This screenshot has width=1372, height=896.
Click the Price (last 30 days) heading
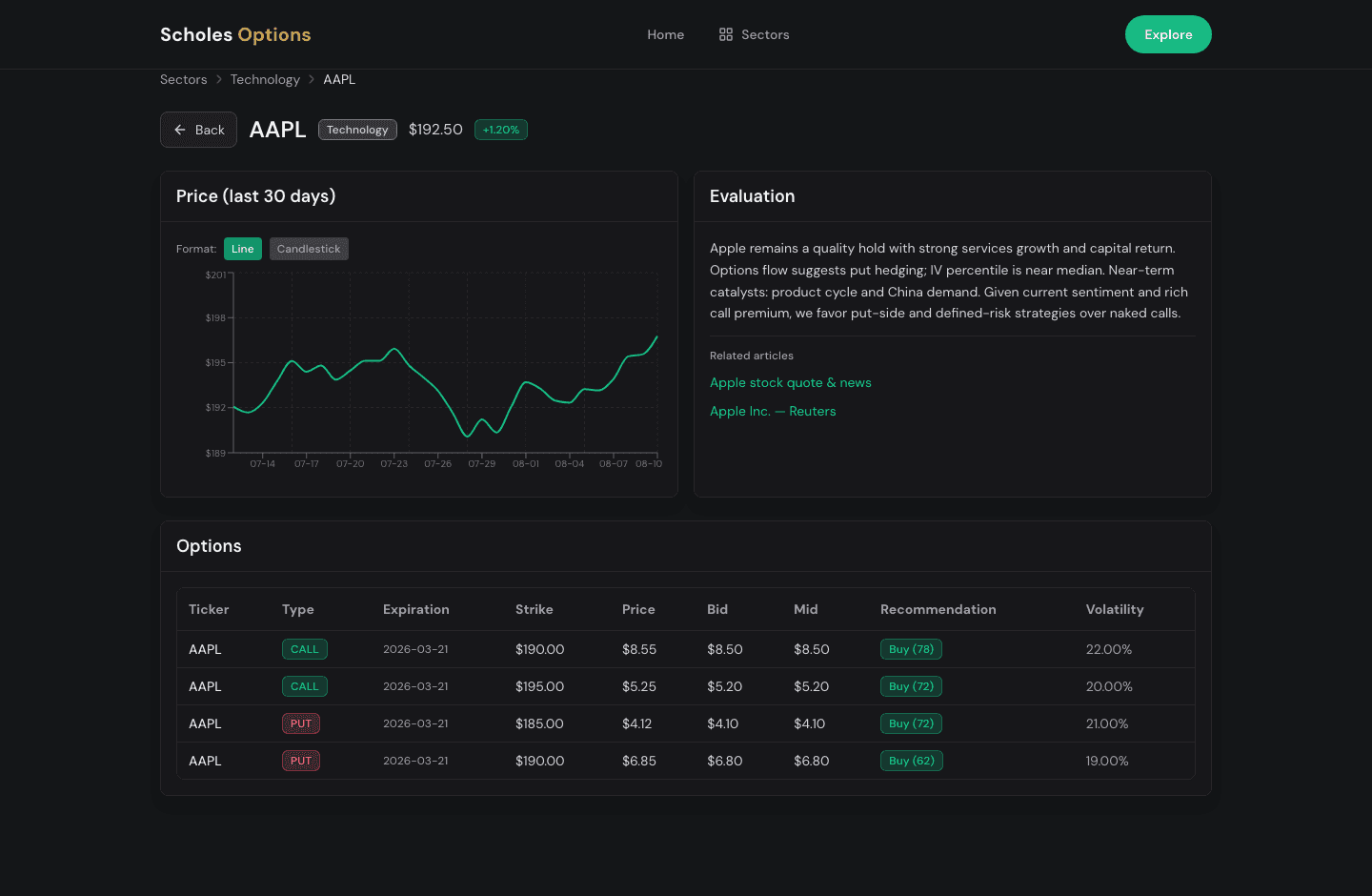pyautogui.click(x=255, y=196)
